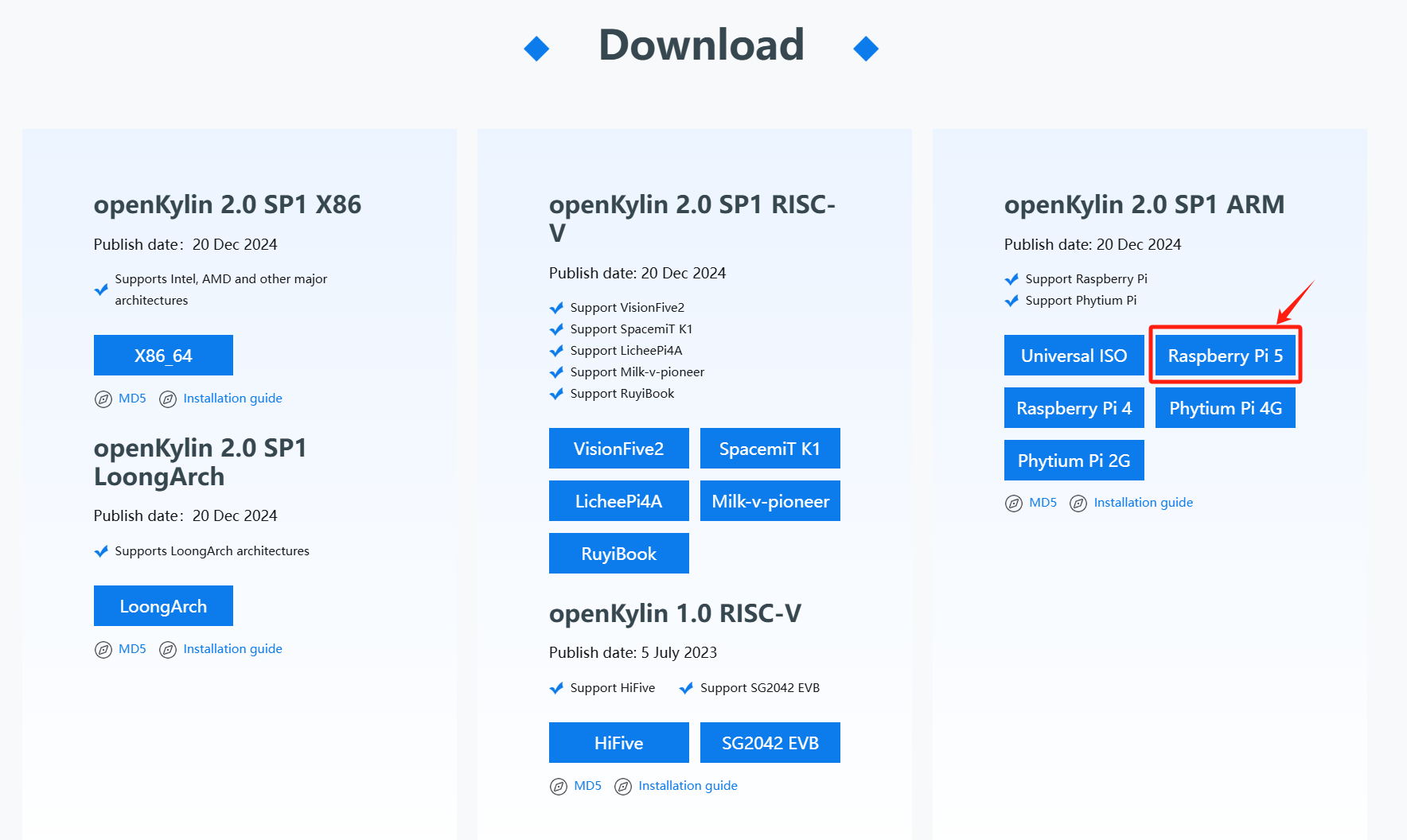This screenshot has width=1407, height=840.
Task: Click the Phytium Pi 2G button
Action: coord(1074,461)
